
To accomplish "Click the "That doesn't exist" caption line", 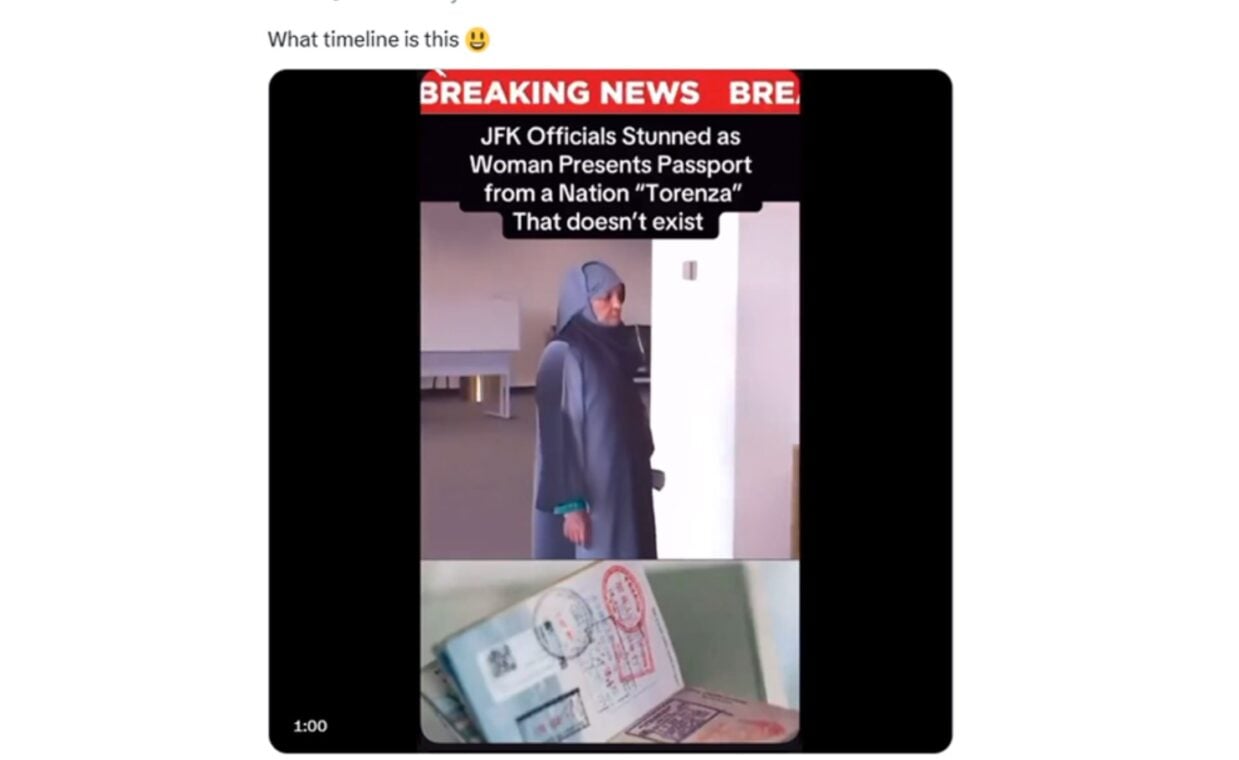I will tap(610, 222).
